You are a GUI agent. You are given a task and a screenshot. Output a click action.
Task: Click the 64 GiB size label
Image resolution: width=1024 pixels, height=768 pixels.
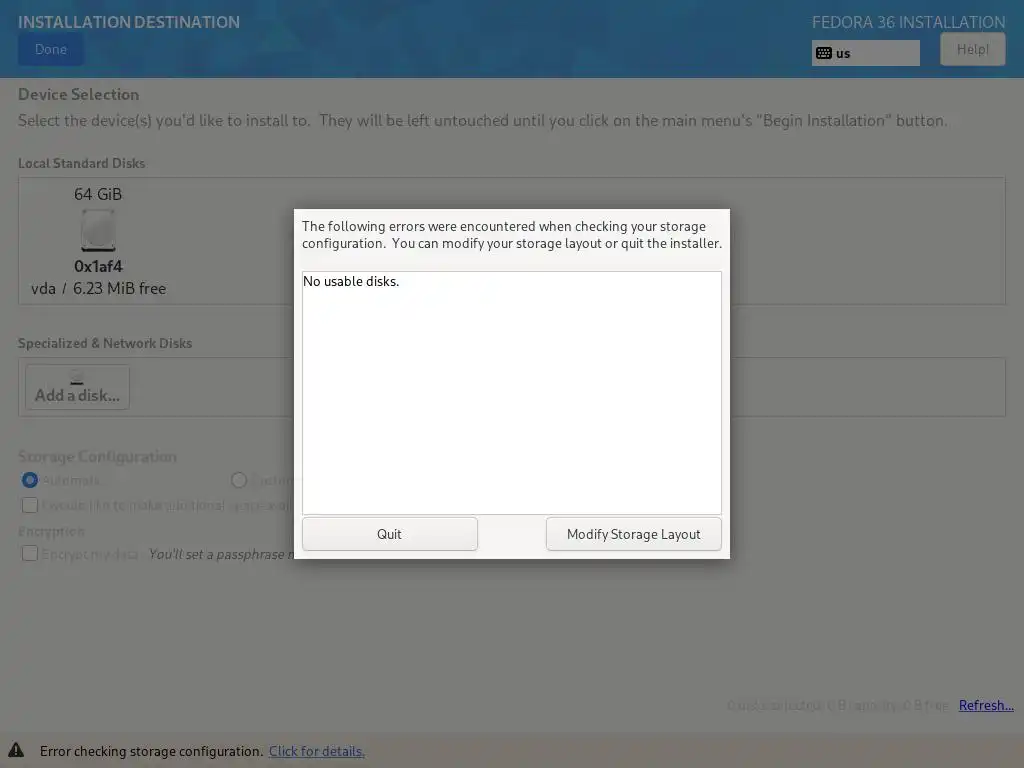point(98,195)
